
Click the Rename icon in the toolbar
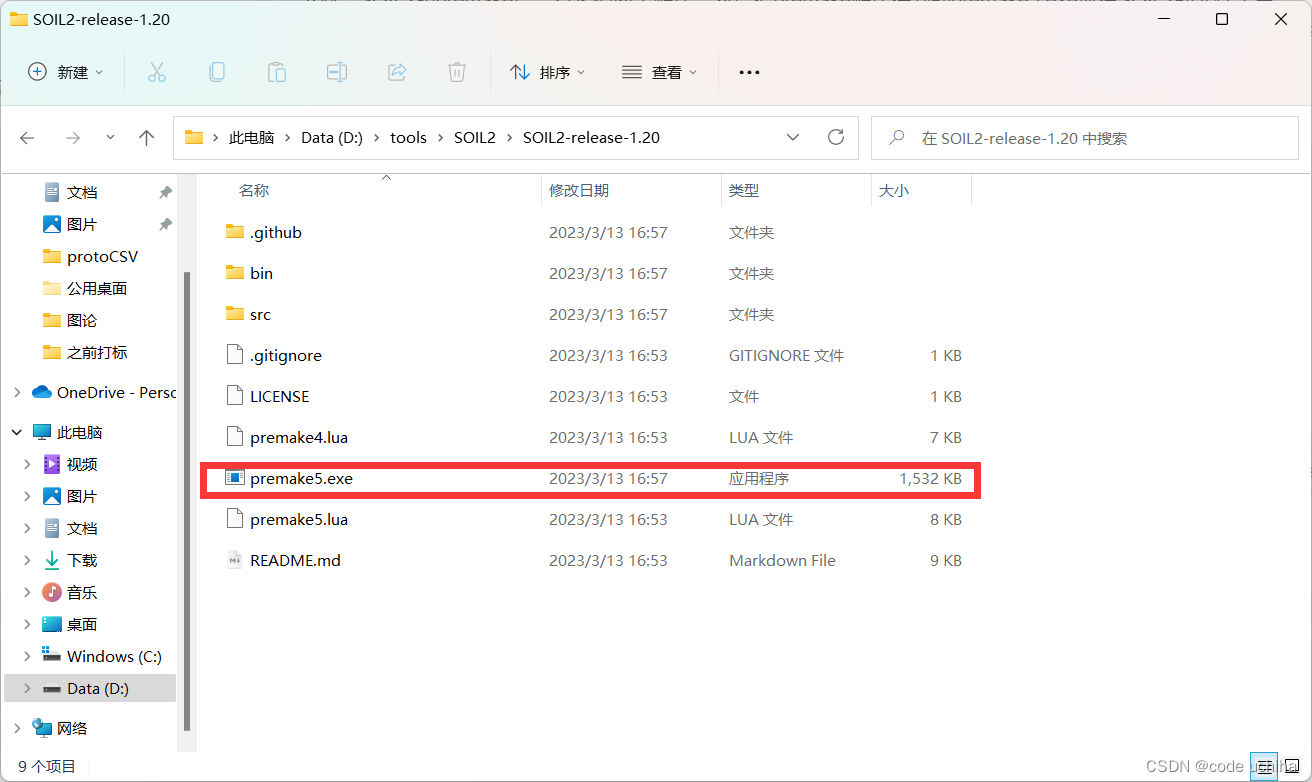337,71
